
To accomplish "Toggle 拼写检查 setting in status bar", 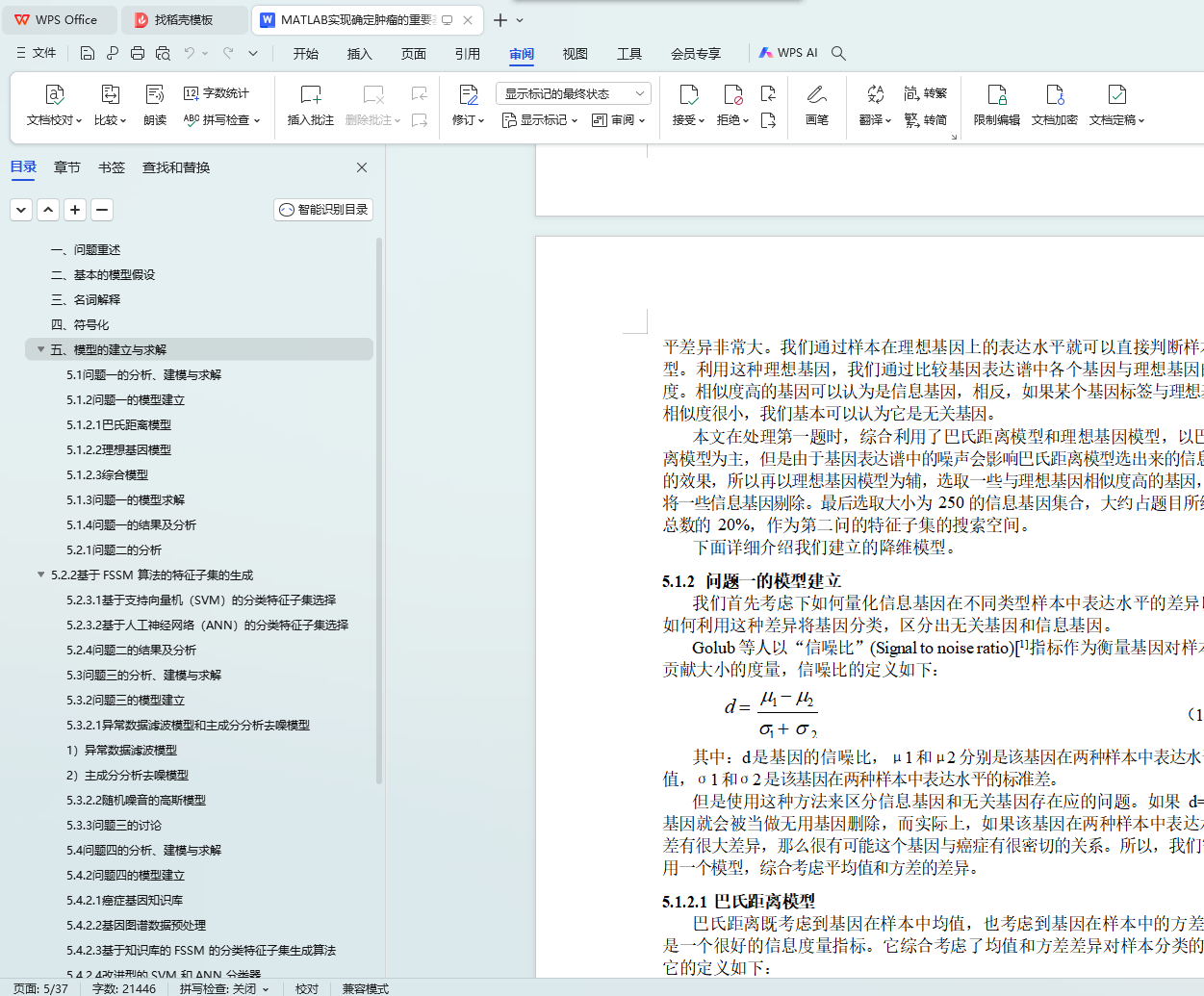I will (224, 988).
